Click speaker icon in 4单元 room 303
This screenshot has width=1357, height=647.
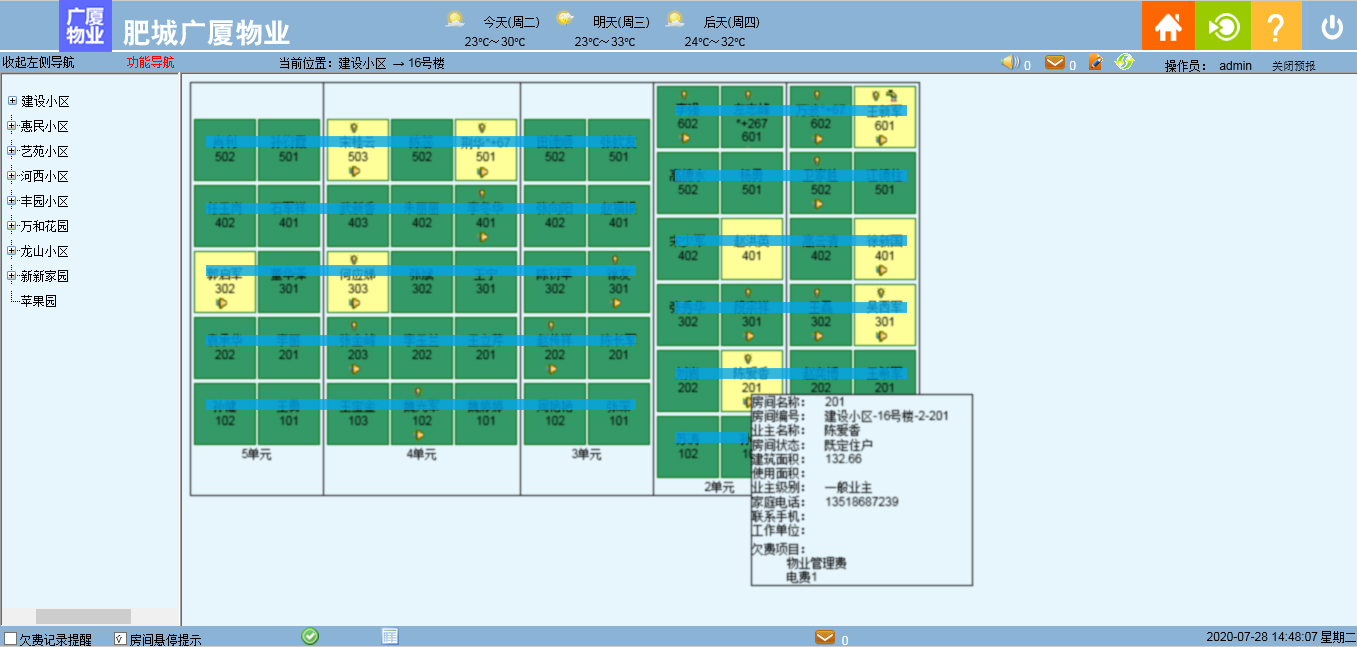(355, 304)
